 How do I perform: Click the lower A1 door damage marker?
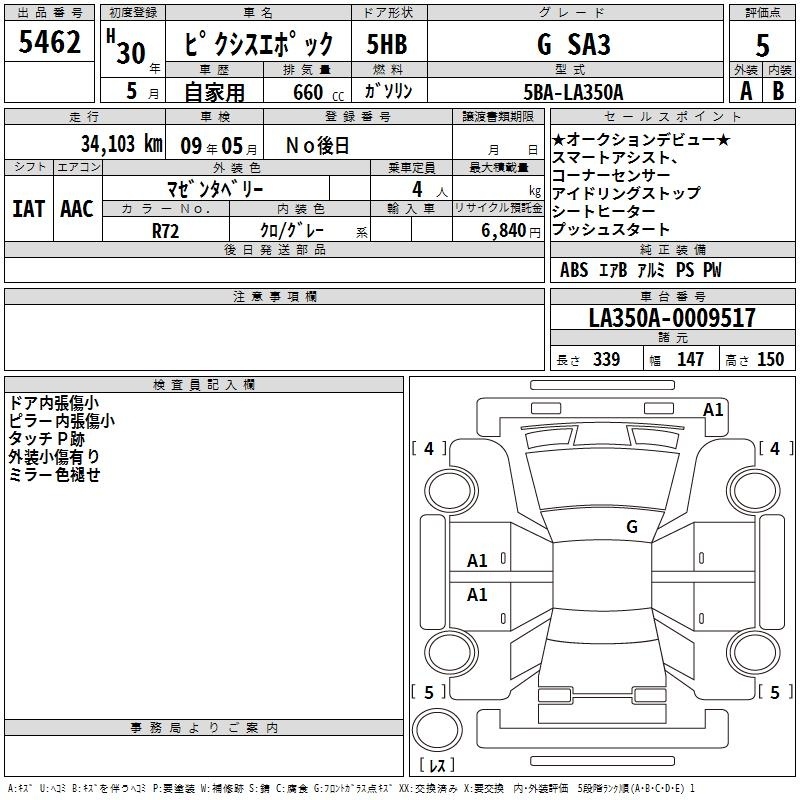(x=478, y=595)
